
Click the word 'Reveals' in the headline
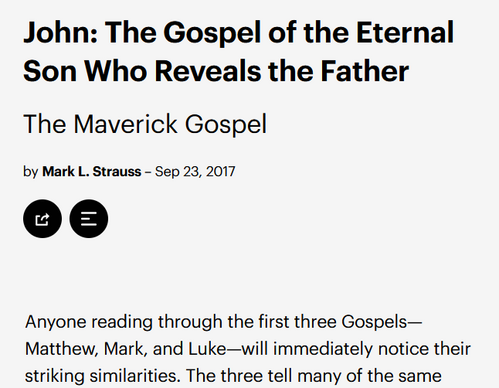pyautogui.click(x=208, y=71)
